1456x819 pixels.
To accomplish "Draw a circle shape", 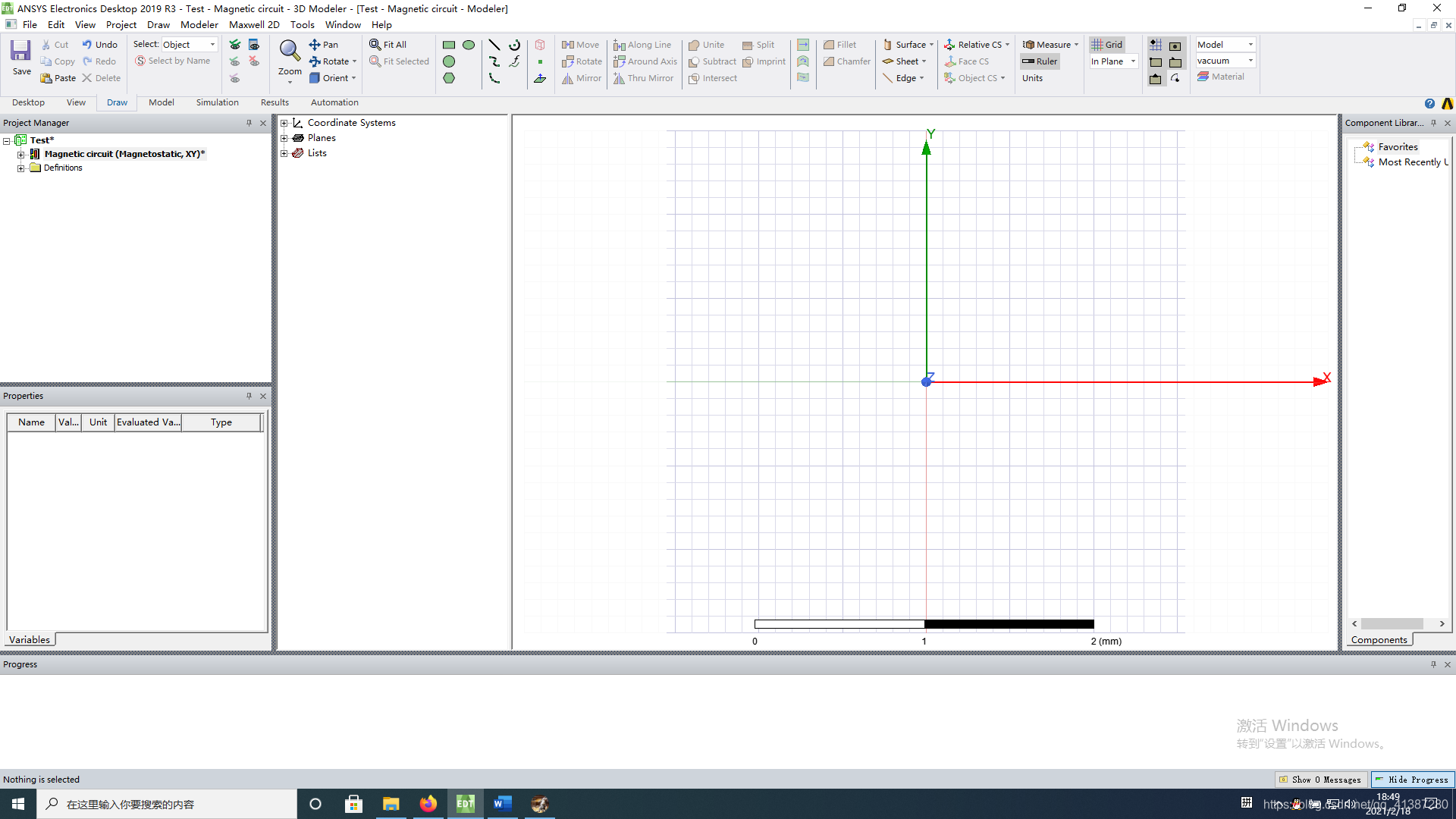I will tap(449, 61).
